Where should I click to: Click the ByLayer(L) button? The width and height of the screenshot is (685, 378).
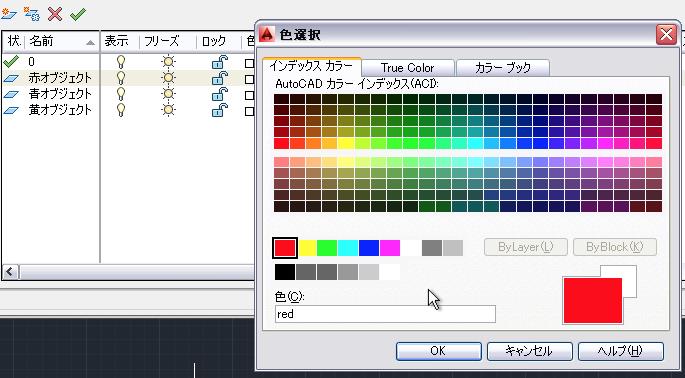526,247
